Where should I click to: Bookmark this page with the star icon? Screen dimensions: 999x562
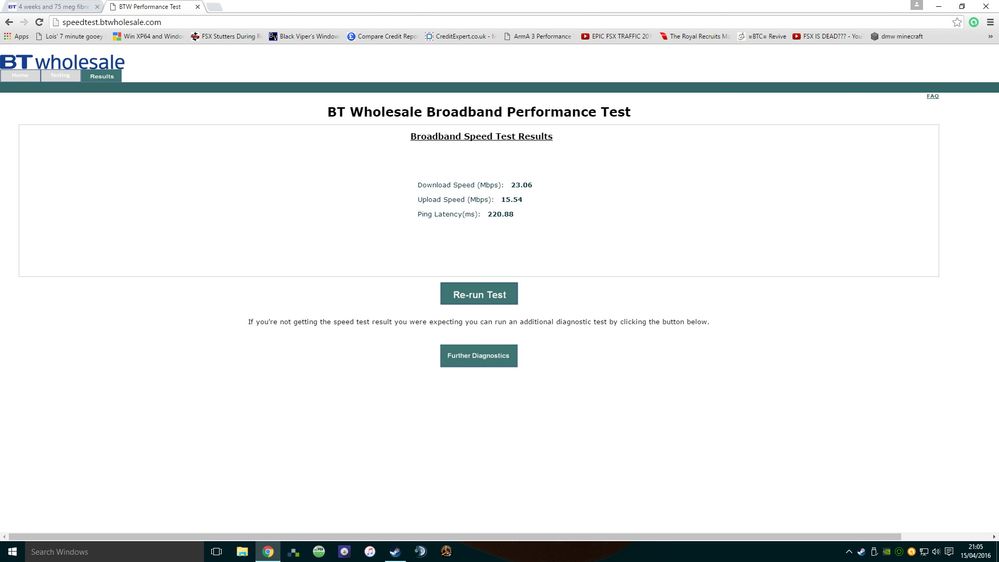[957, 22]
